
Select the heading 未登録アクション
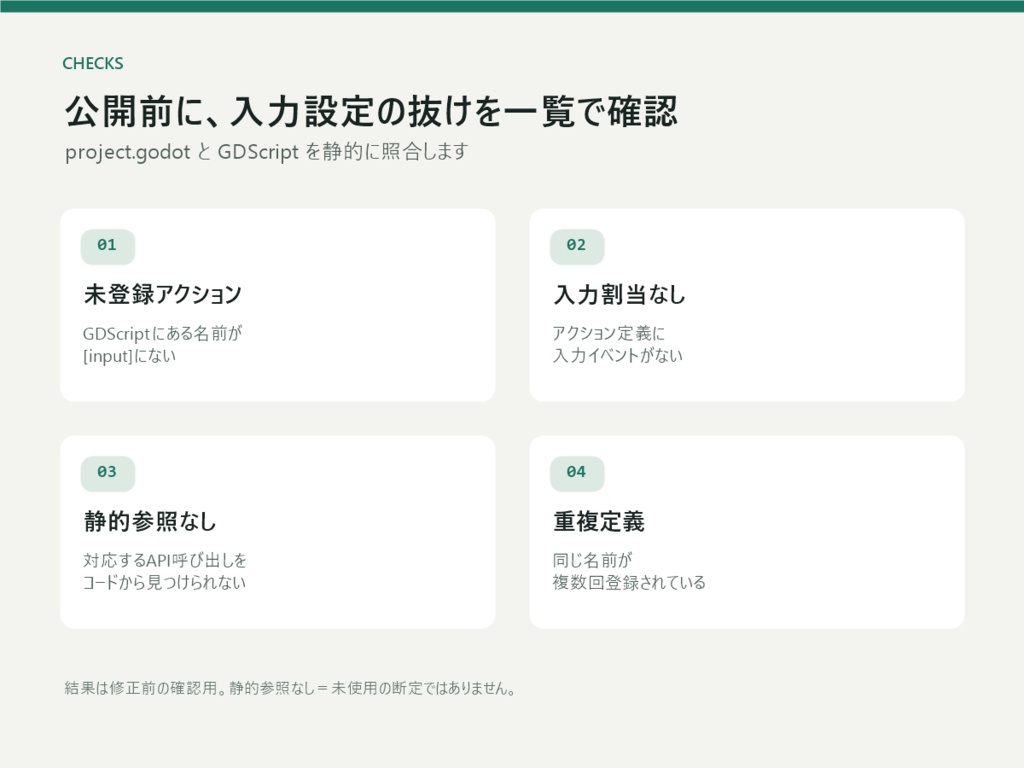163,295
